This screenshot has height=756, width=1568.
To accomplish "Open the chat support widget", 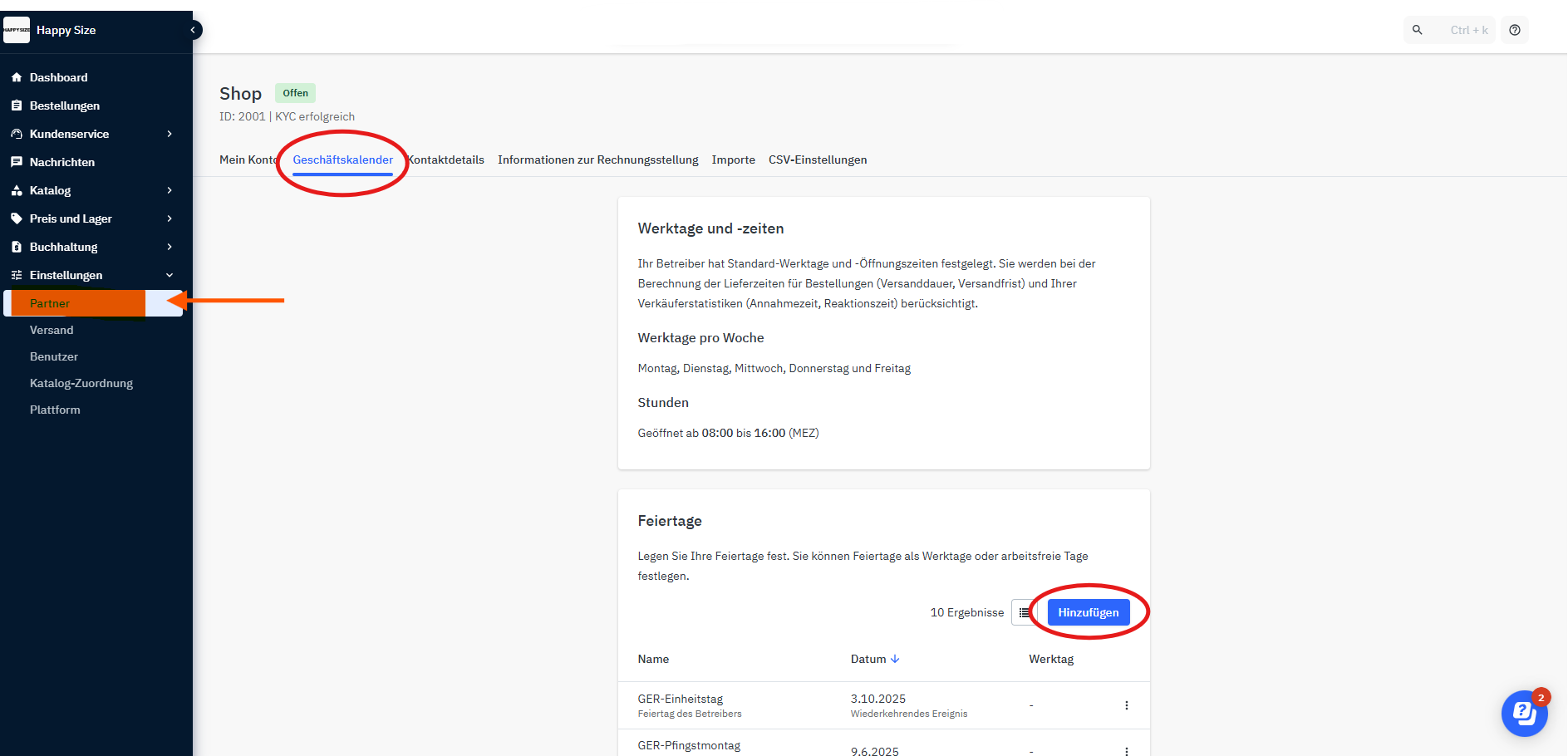I will click(x=1524, y=713).
